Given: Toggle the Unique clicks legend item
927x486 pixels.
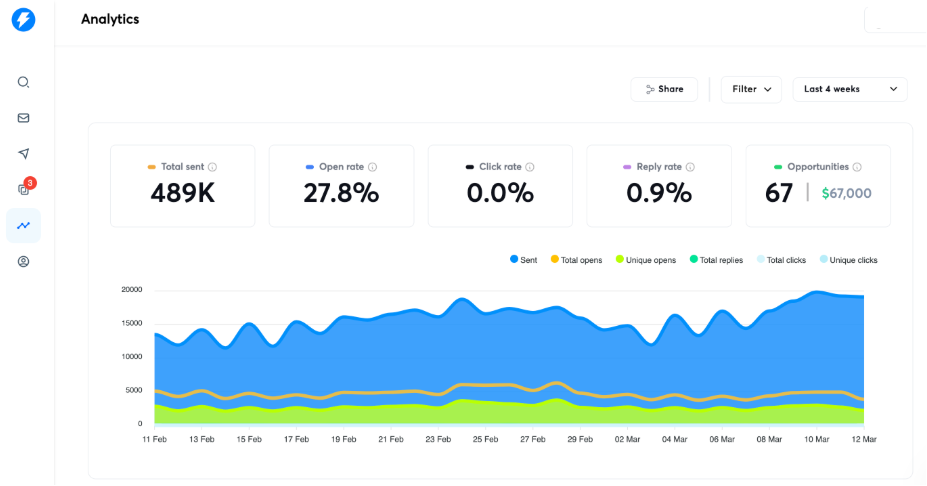Looking at the screenshot, I should (x=848, y=260).
